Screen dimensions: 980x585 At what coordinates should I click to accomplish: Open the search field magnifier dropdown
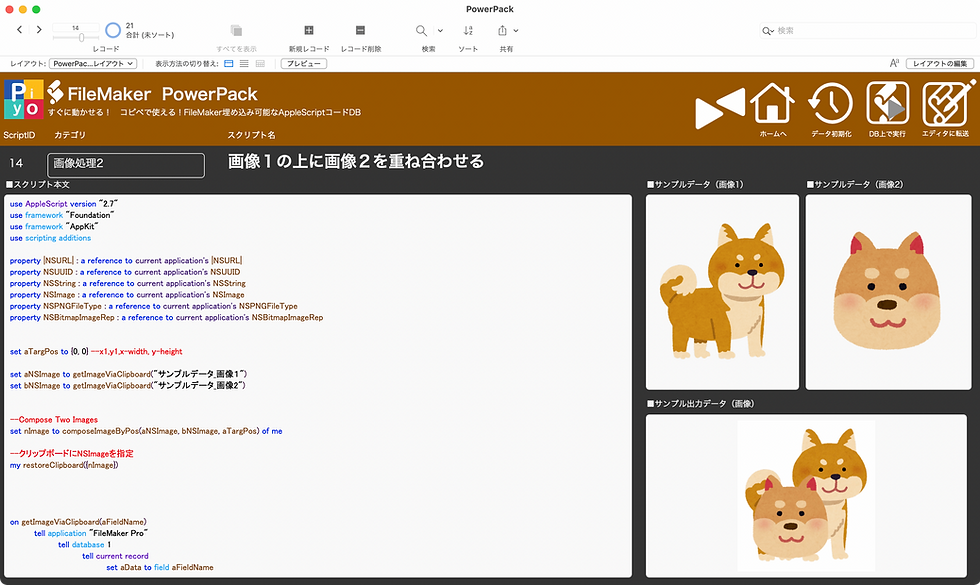[768, 31]
